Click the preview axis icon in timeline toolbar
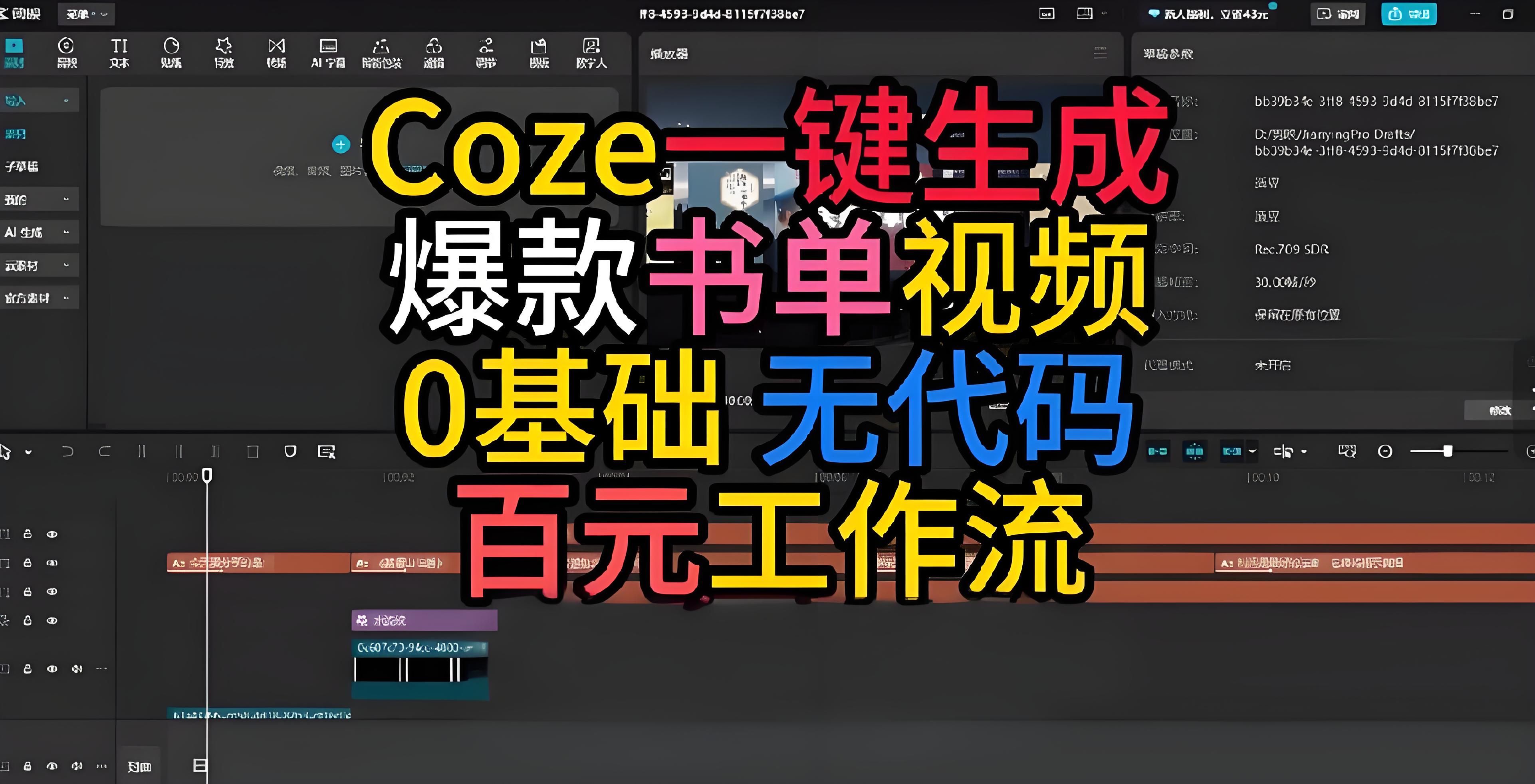This screenshot has width=1535, height=784. (1283, 451)
